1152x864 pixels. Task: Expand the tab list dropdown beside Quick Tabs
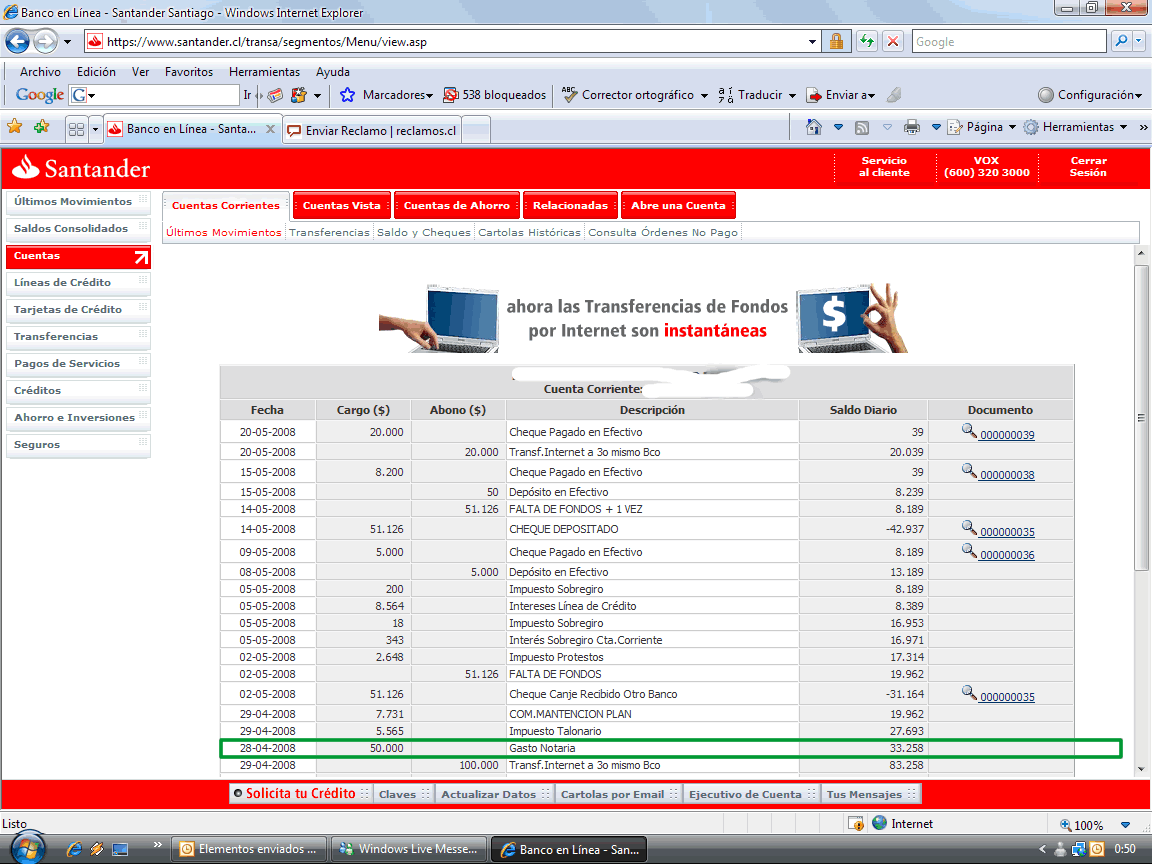pos(95,129)
